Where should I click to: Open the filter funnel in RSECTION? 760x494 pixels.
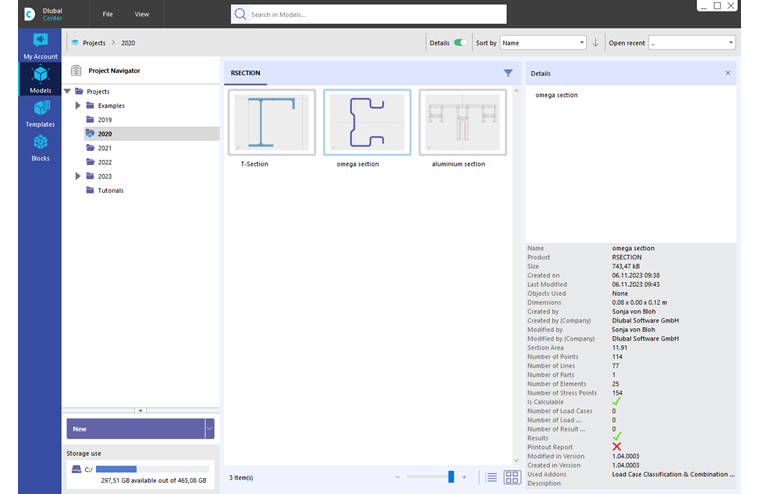508,73
